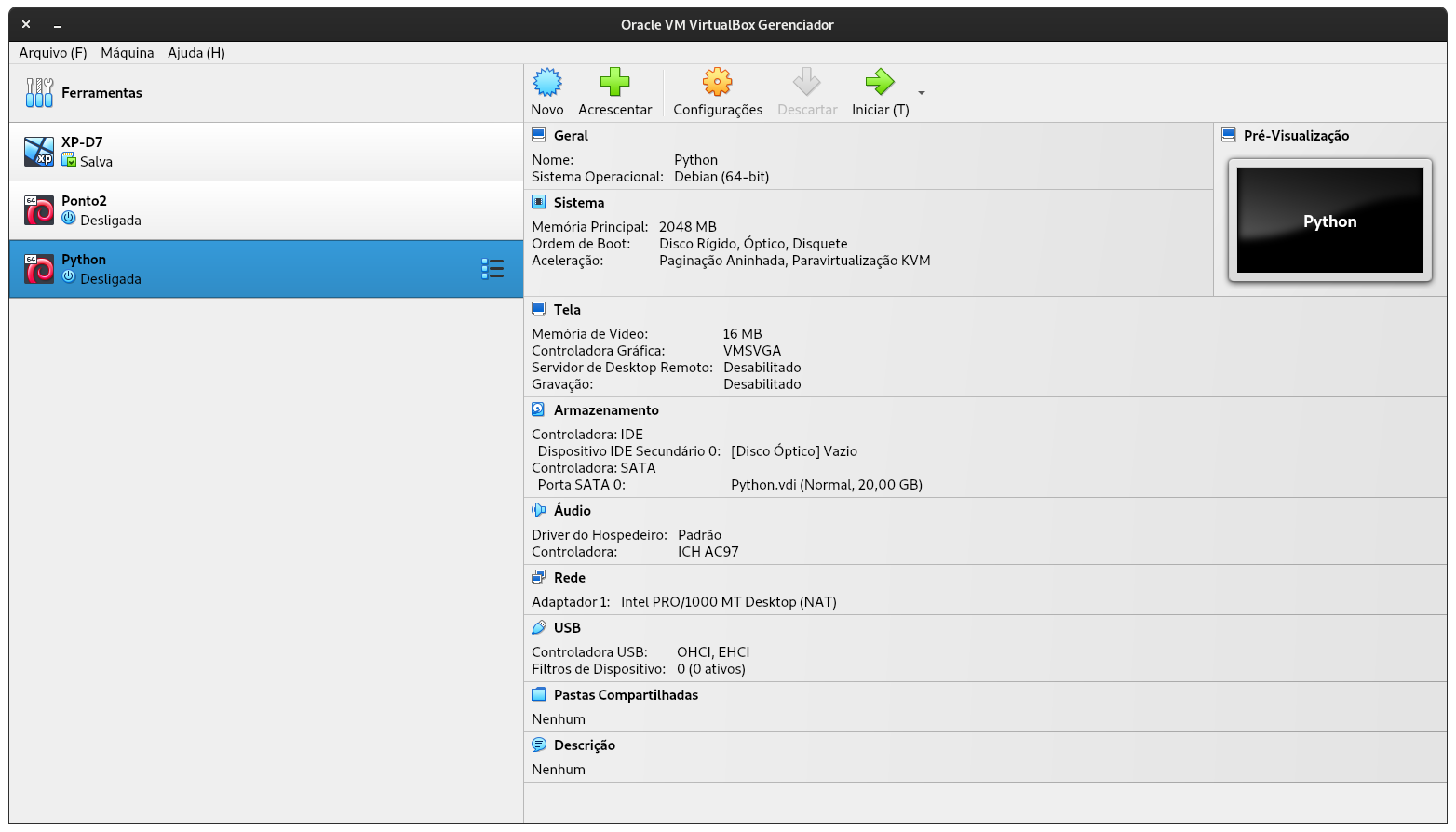Click the 0 (0 ativos) filter value
1456x832 pixels.
(711, 669)
